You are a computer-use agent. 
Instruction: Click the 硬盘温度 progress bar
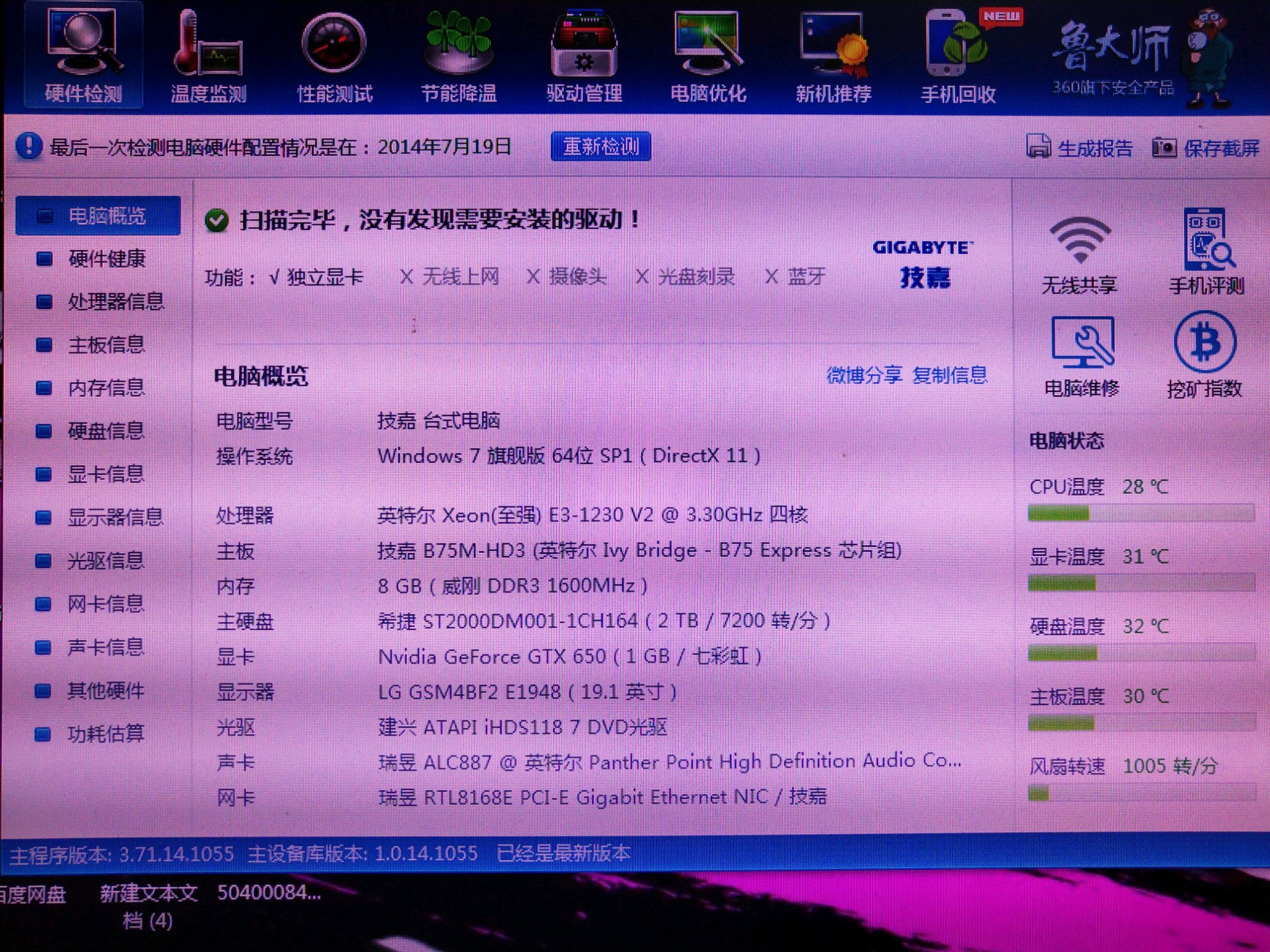tap(1141, 653)
